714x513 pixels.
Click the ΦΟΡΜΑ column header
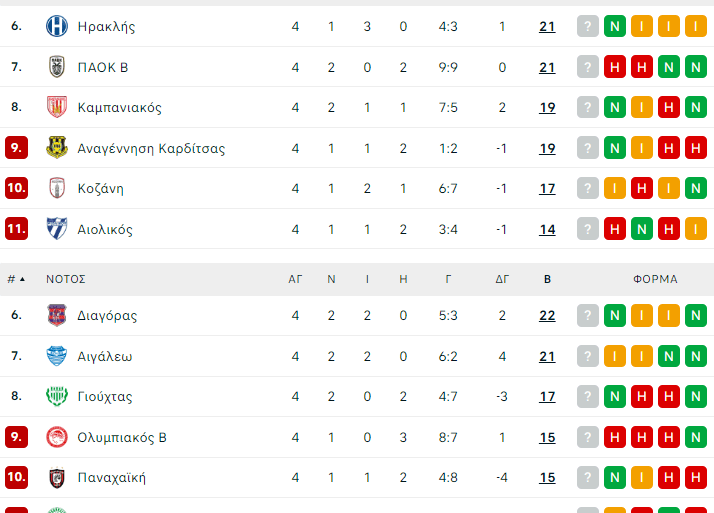pos(655,279)
